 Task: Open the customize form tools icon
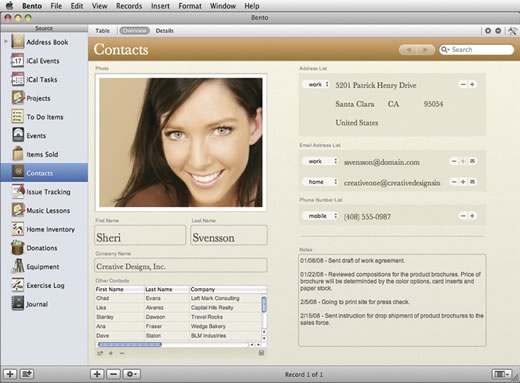click(512, 31)
